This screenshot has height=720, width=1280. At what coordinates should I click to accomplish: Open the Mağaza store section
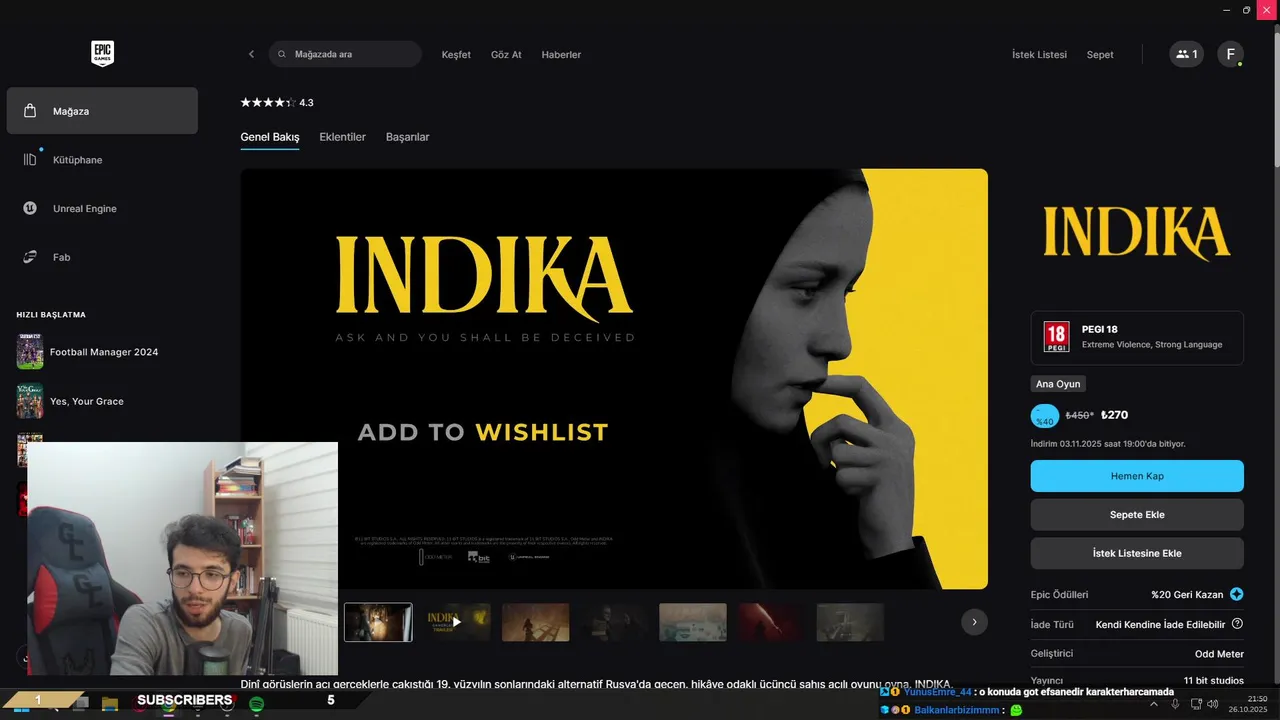(102, 111)
